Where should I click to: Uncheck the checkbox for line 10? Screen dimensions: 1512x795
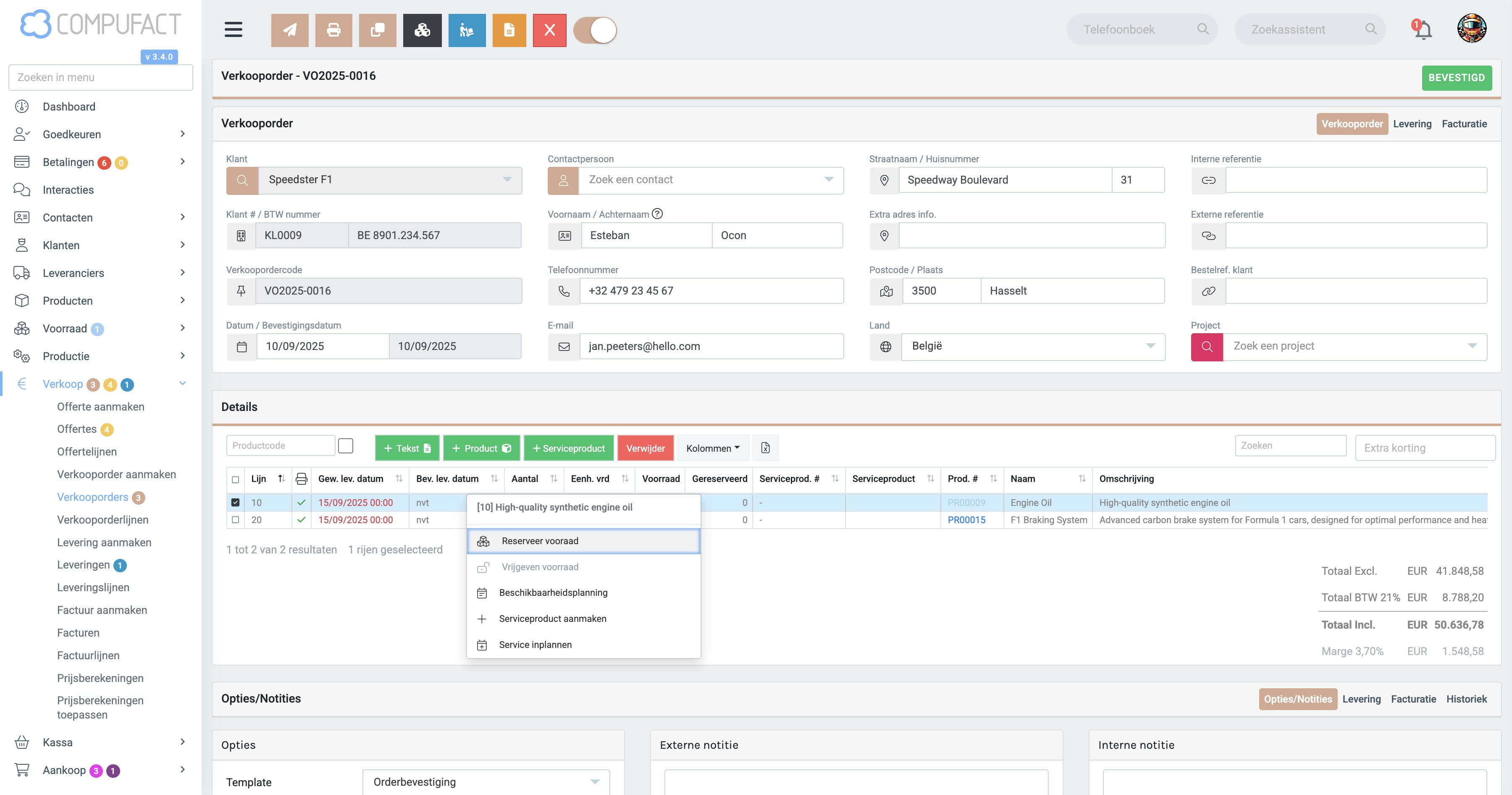coord(235,503)
